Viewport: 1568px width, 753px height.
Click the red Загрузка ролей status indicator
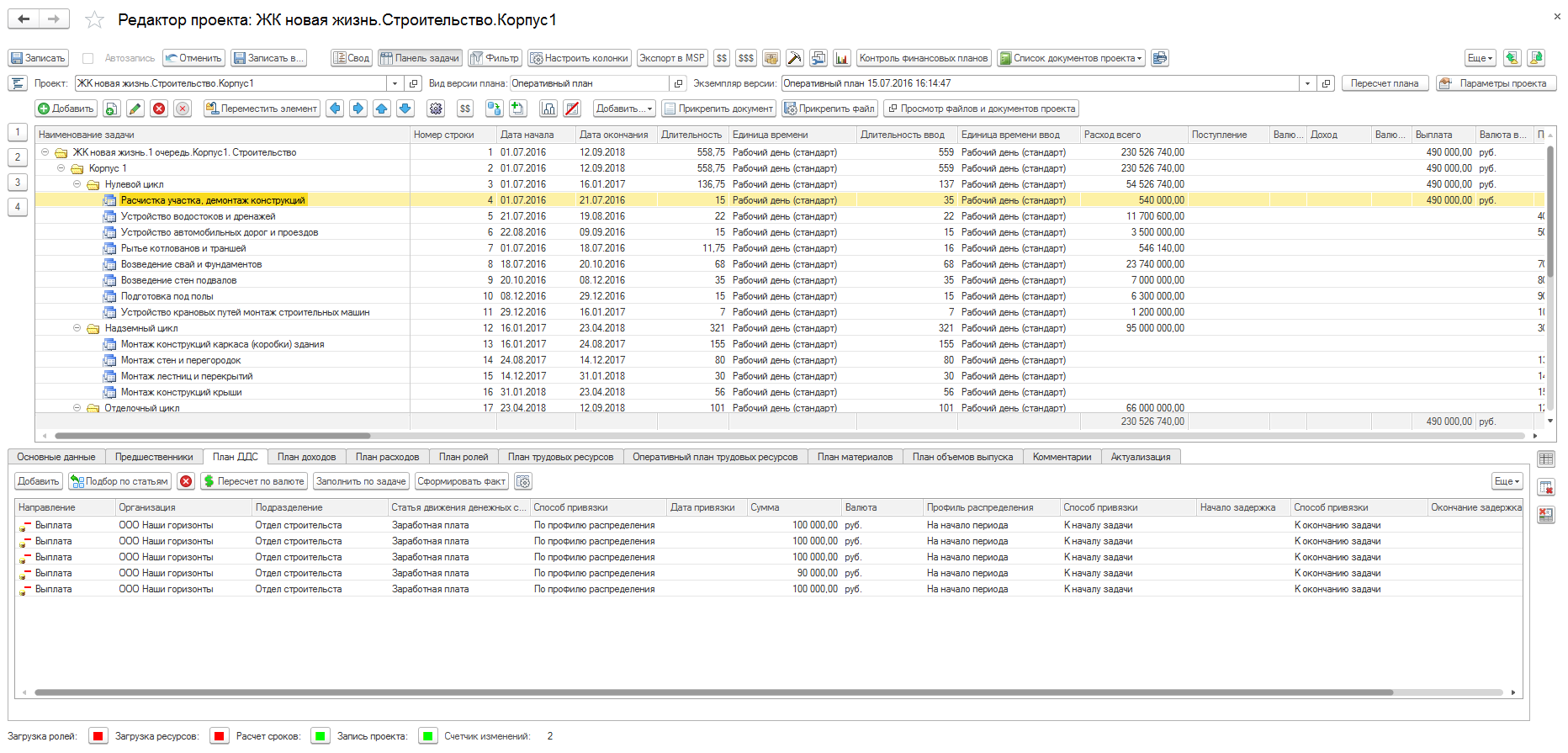[98, 736]
